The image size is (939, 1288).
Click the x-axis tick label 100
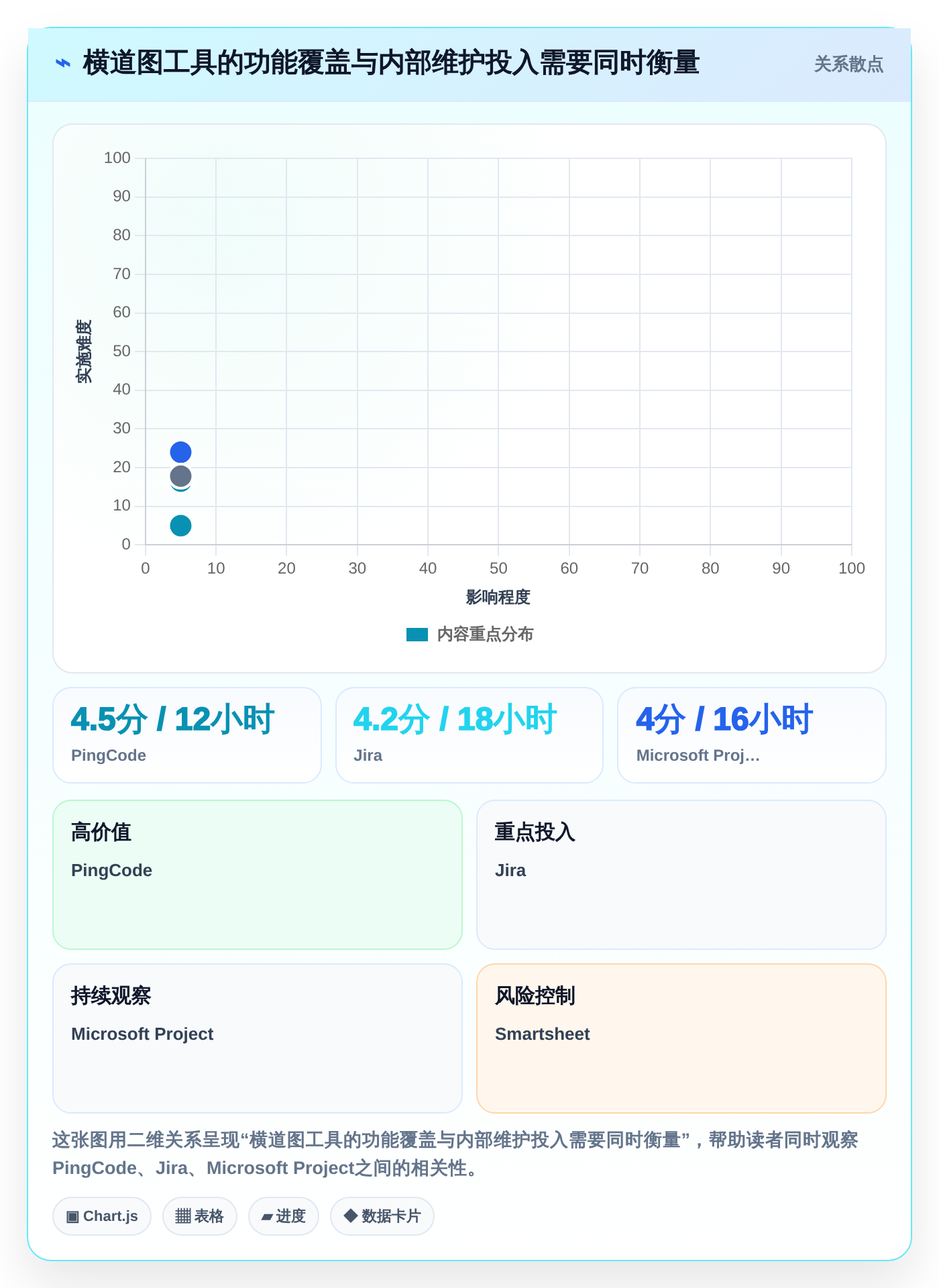(852, 568)
